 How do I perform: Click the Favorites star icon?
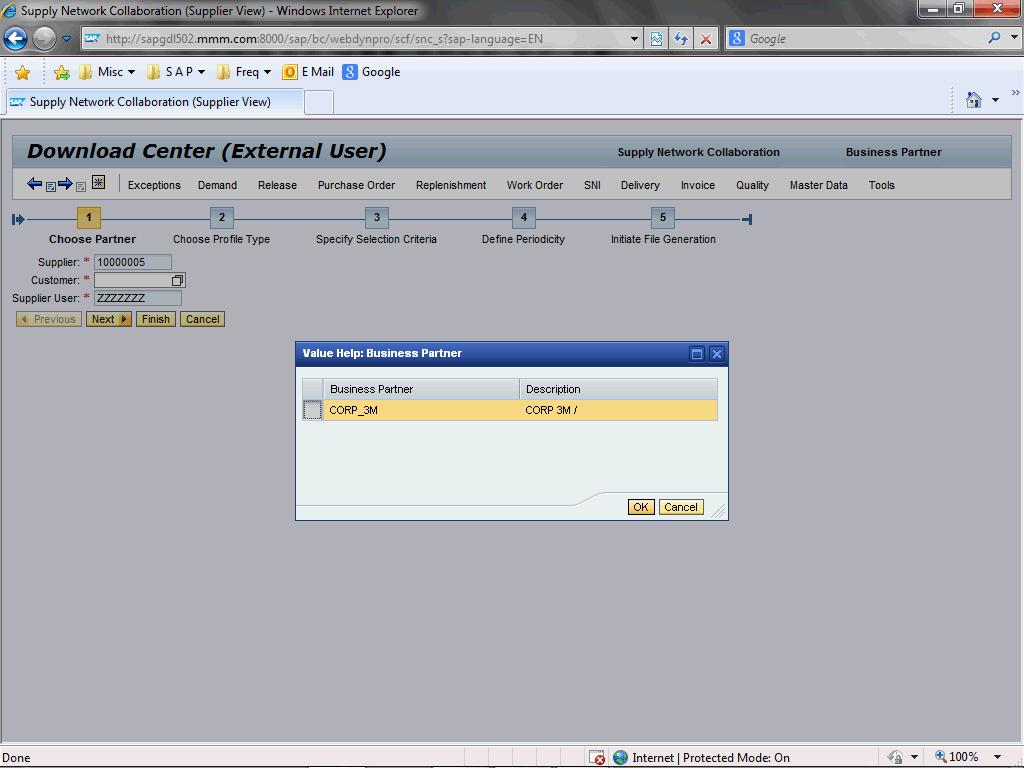(x=22, y=72)
